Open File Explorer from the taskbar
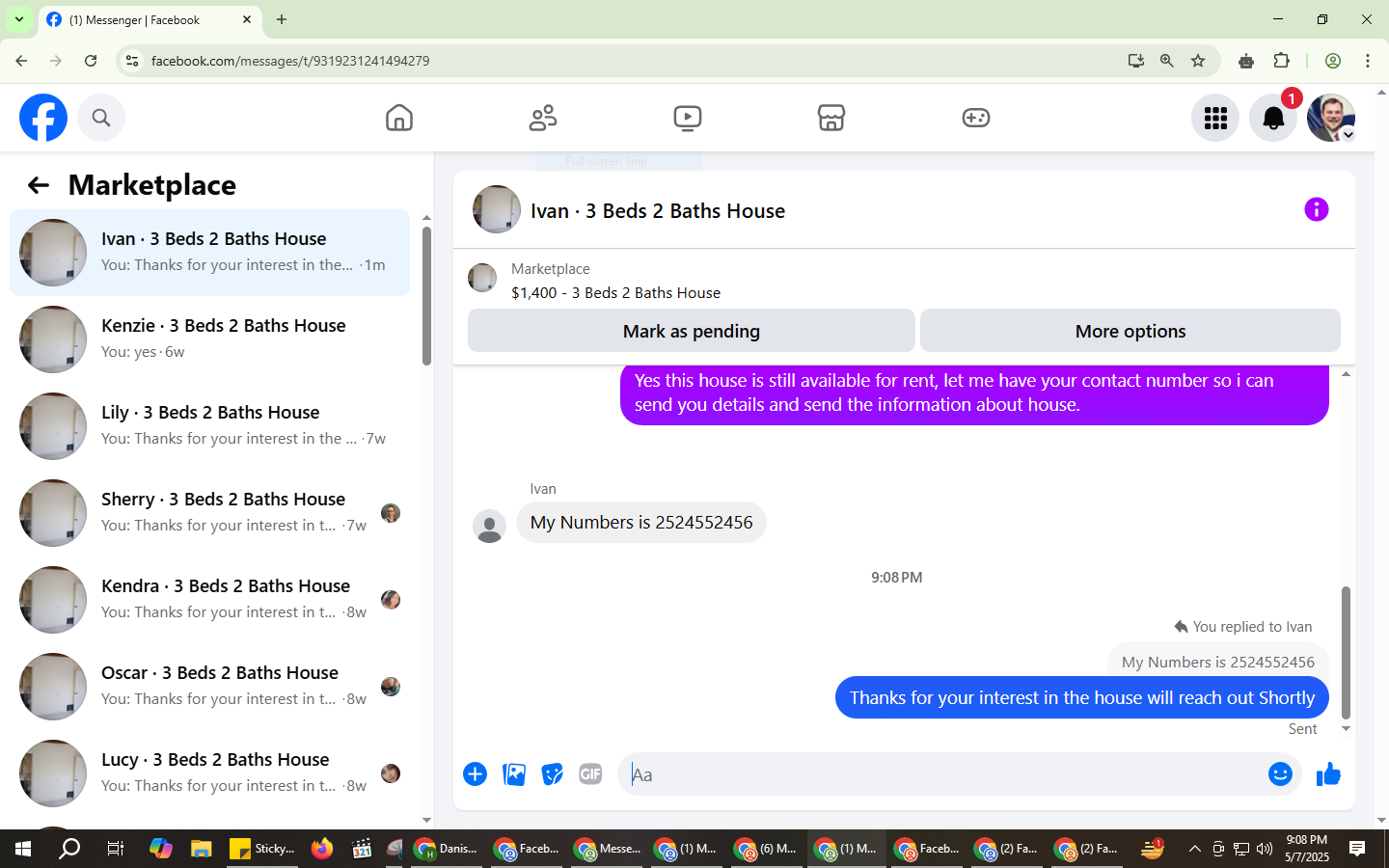The height and width of the screenshot is (868, 1389). [201, 849]
